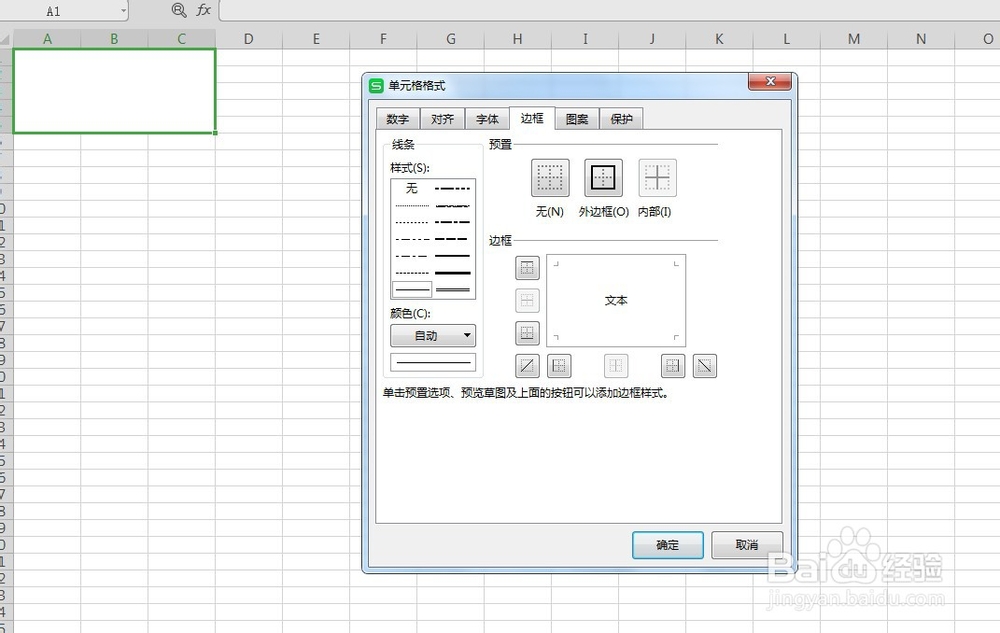Image resolution: width=1000 pixels, height=633 pixels.
Task: Switch to the 数字 tab
Action: point(397,119)
